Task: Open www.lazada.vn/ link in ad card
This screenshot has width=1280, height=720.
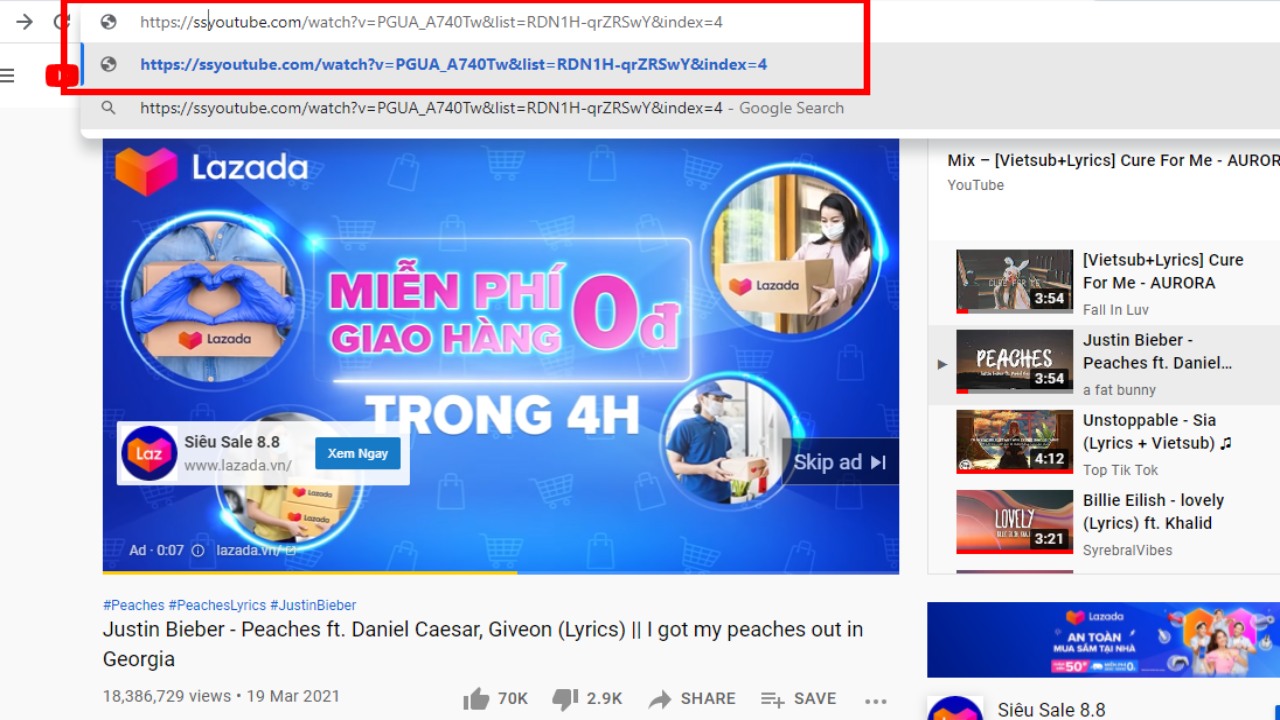Action: pos(238,465)
